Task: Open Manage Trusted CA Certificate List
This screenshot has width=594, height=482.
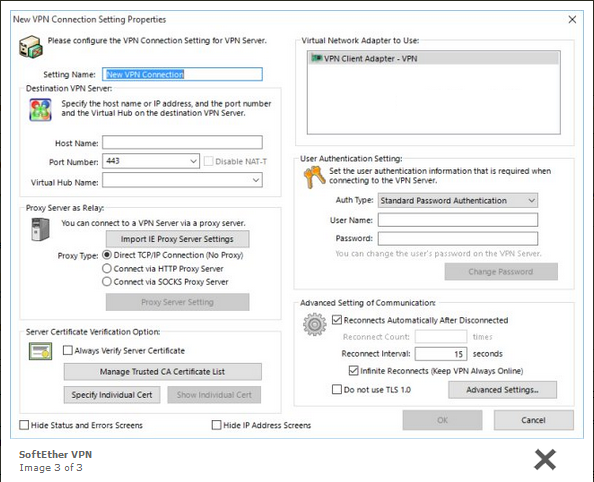Action: coord(163,372)
